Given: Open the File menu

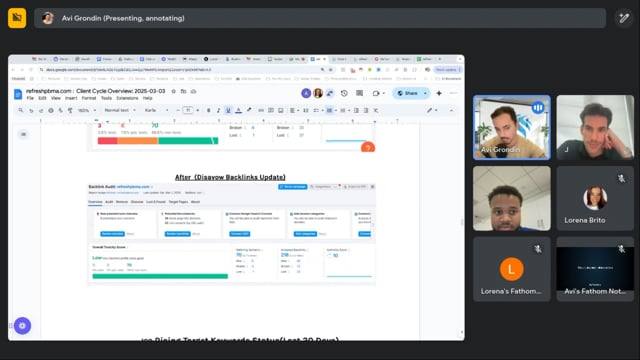Looking at the screenshot, I should point(30,98).
